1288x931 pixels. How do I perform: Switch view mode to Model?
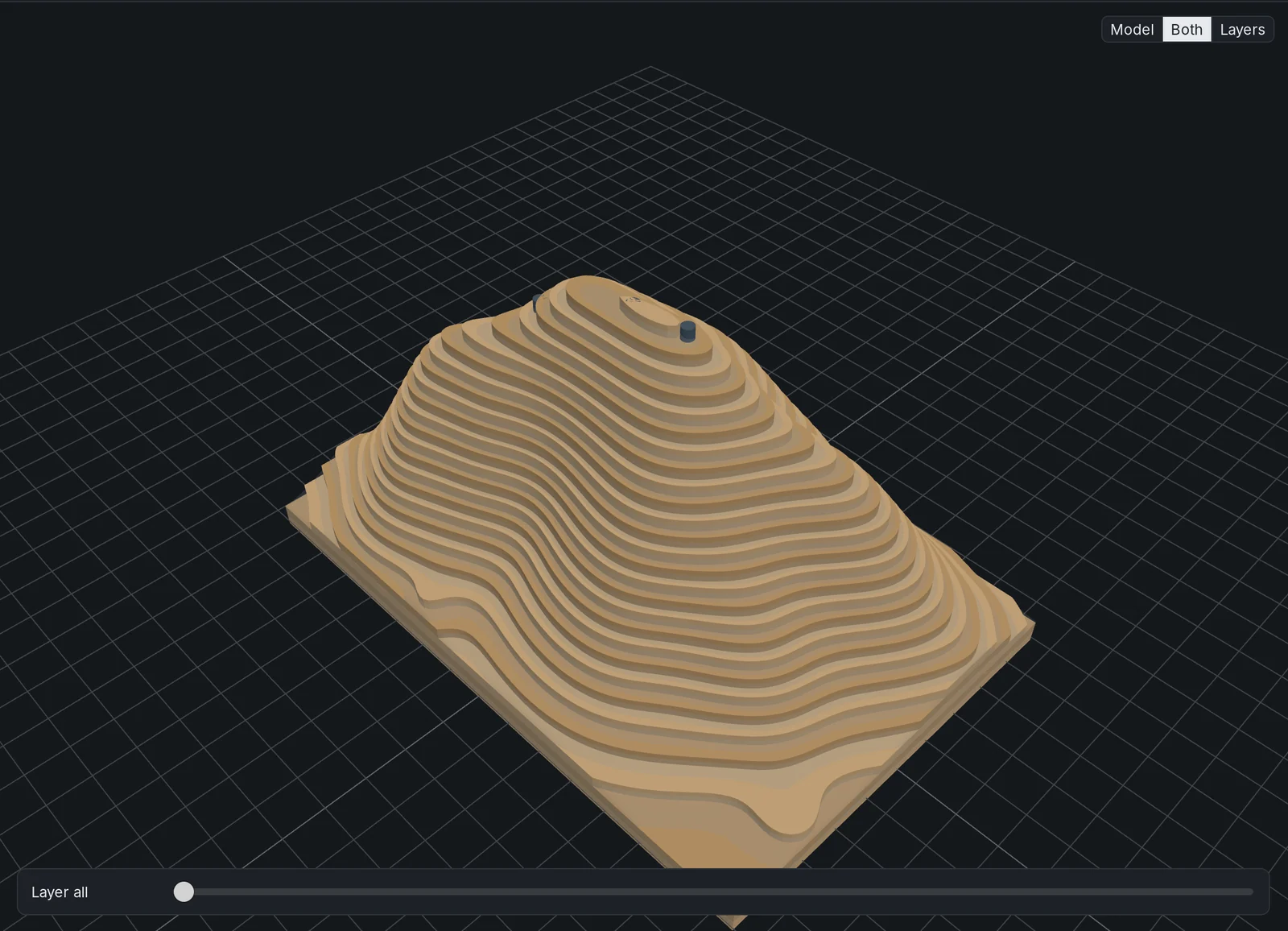click(x=1132, y=30)
